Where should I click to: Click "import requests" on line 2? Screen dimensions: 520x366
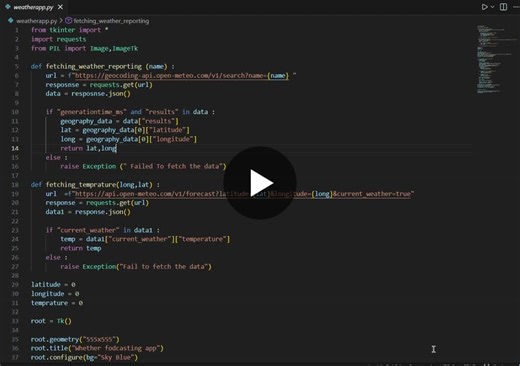pyautogui.click(x=58, y=39)
